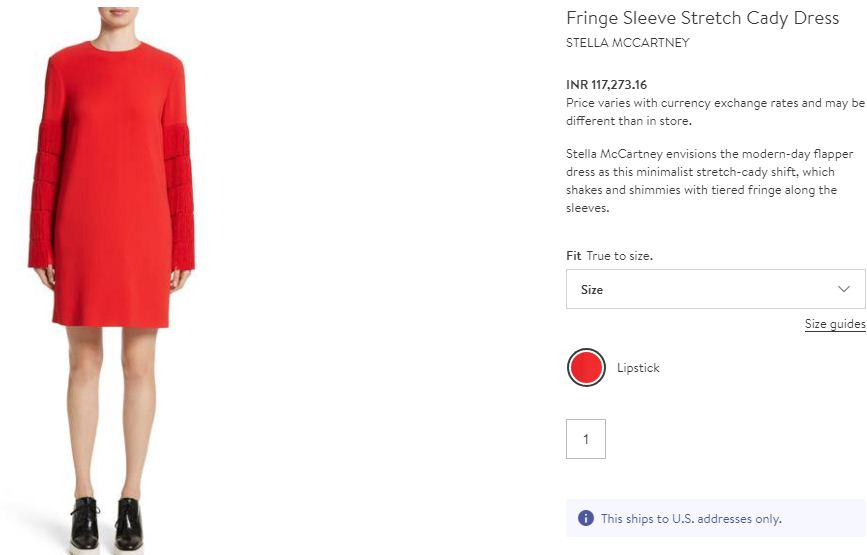Click the Fit True to size text

609,256
